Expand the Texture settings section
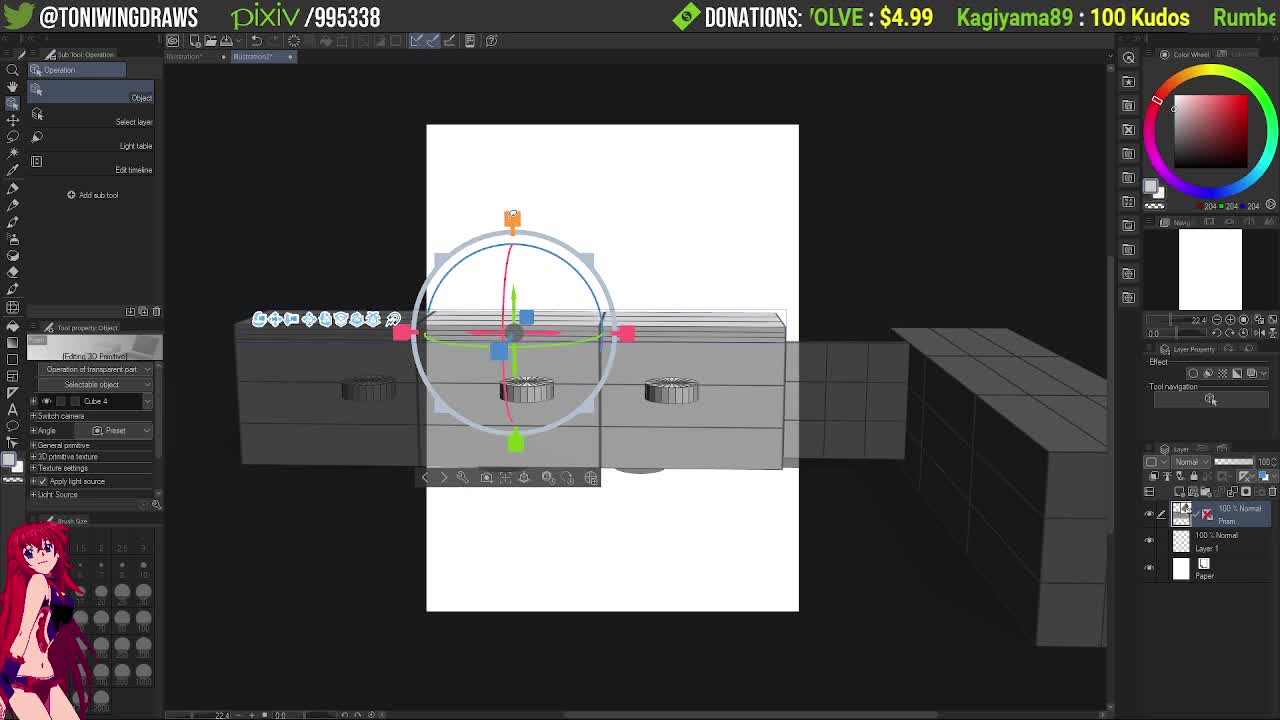1280x720 pixels. coord(34,468)
